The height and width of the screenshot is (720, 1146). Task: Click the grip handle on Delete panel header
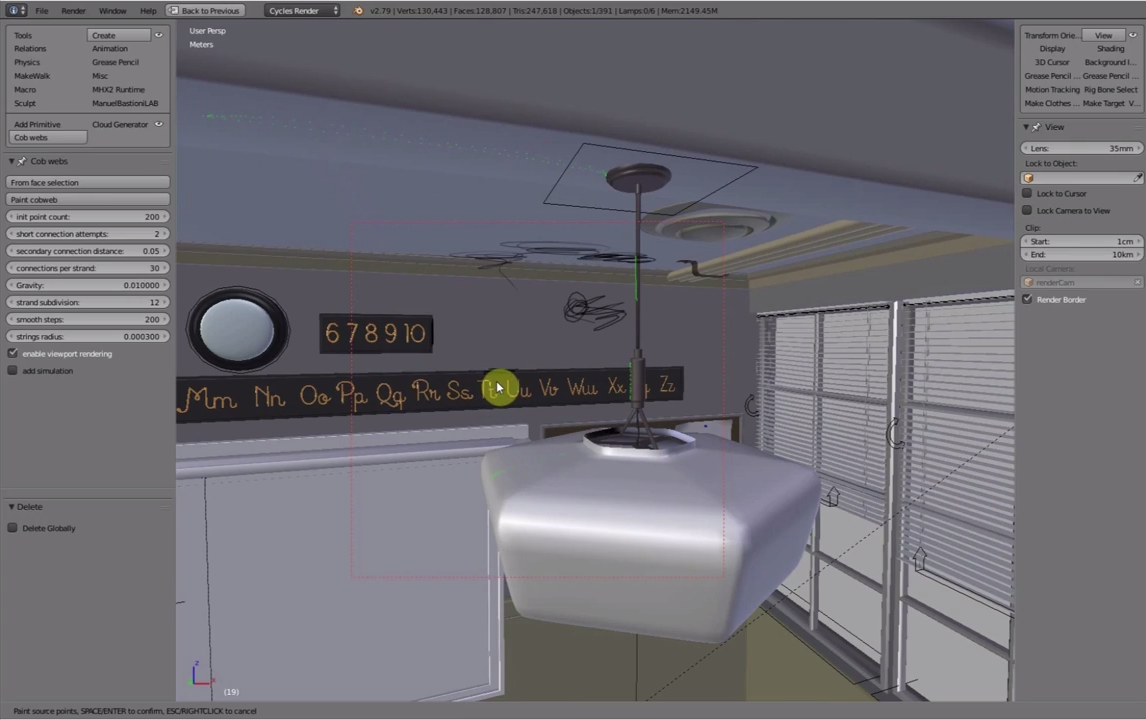(165, 507)
